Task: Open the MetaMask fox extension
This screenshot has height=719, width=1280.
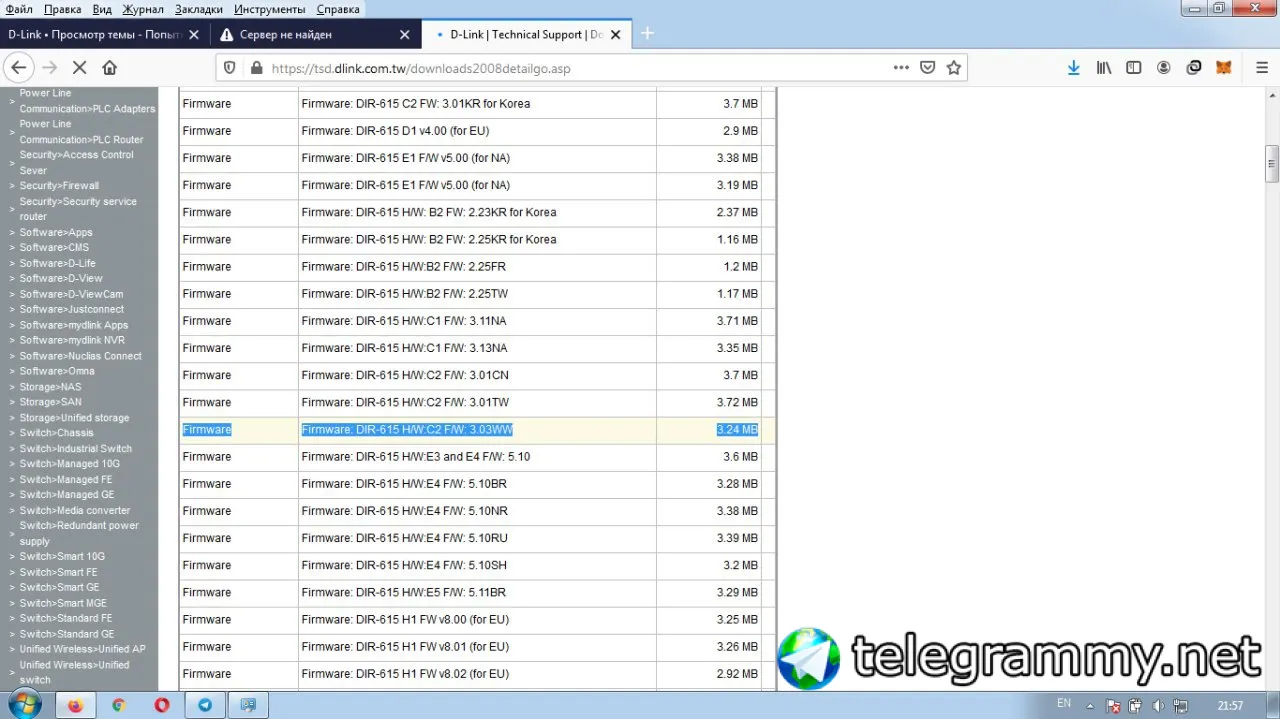Action: [1224, 68]
